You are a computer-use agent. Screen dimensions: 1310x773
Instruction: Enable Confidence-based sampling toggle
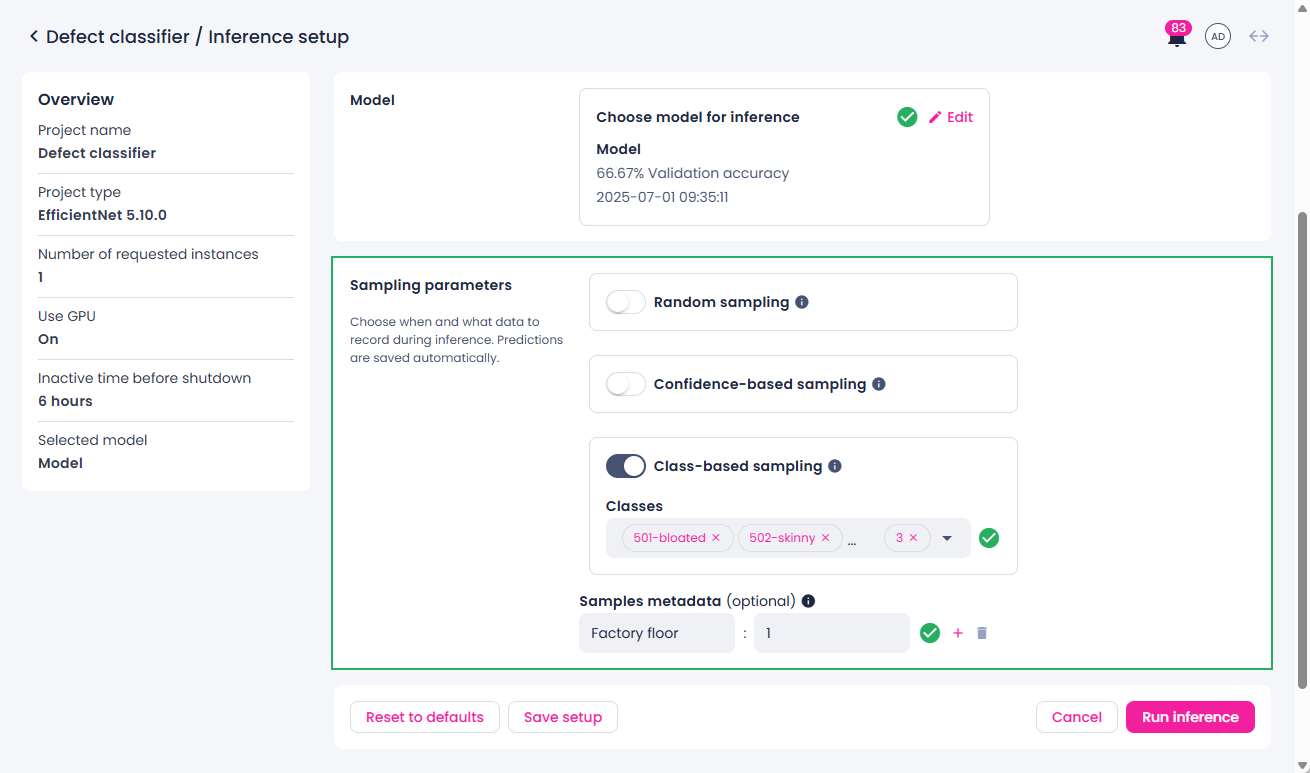(x=626, y=384)
